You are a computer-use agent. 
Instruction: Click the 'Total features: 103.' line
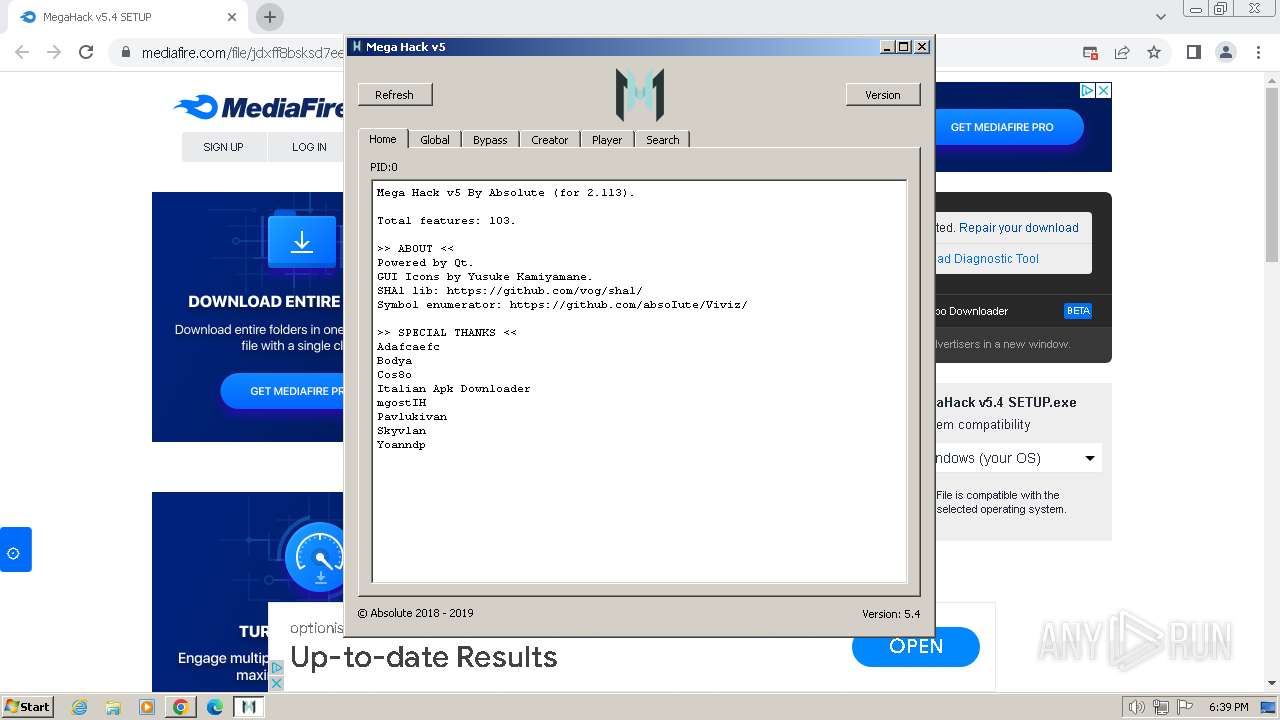(x=446, y=221)
